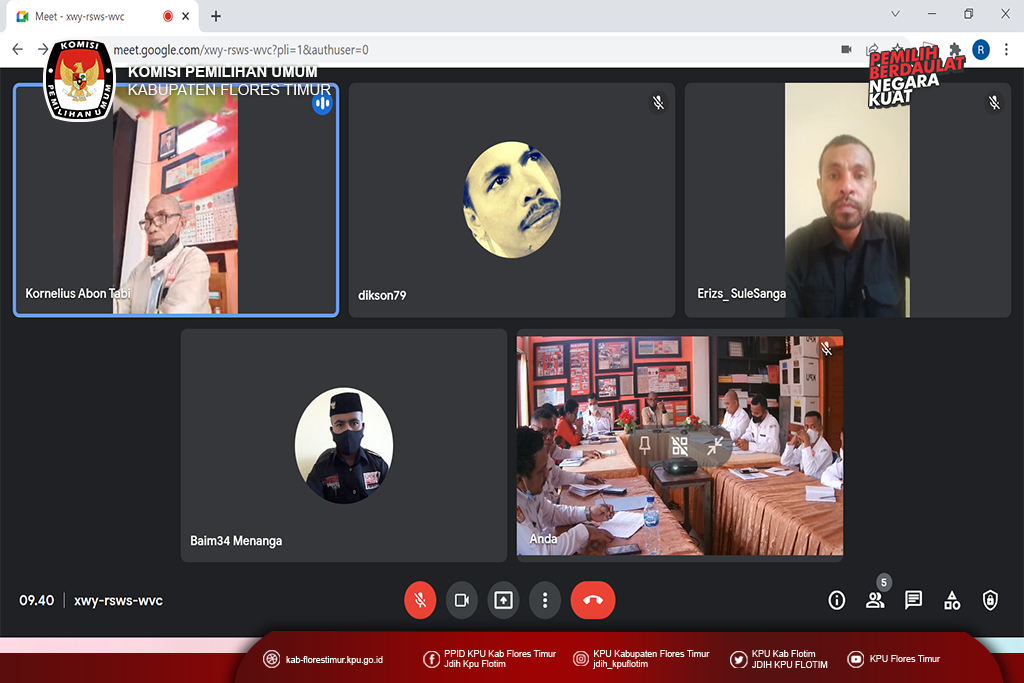Open the Activities shapes icon
Screen dimensions: 1024x683
click(x=952, y=600)
